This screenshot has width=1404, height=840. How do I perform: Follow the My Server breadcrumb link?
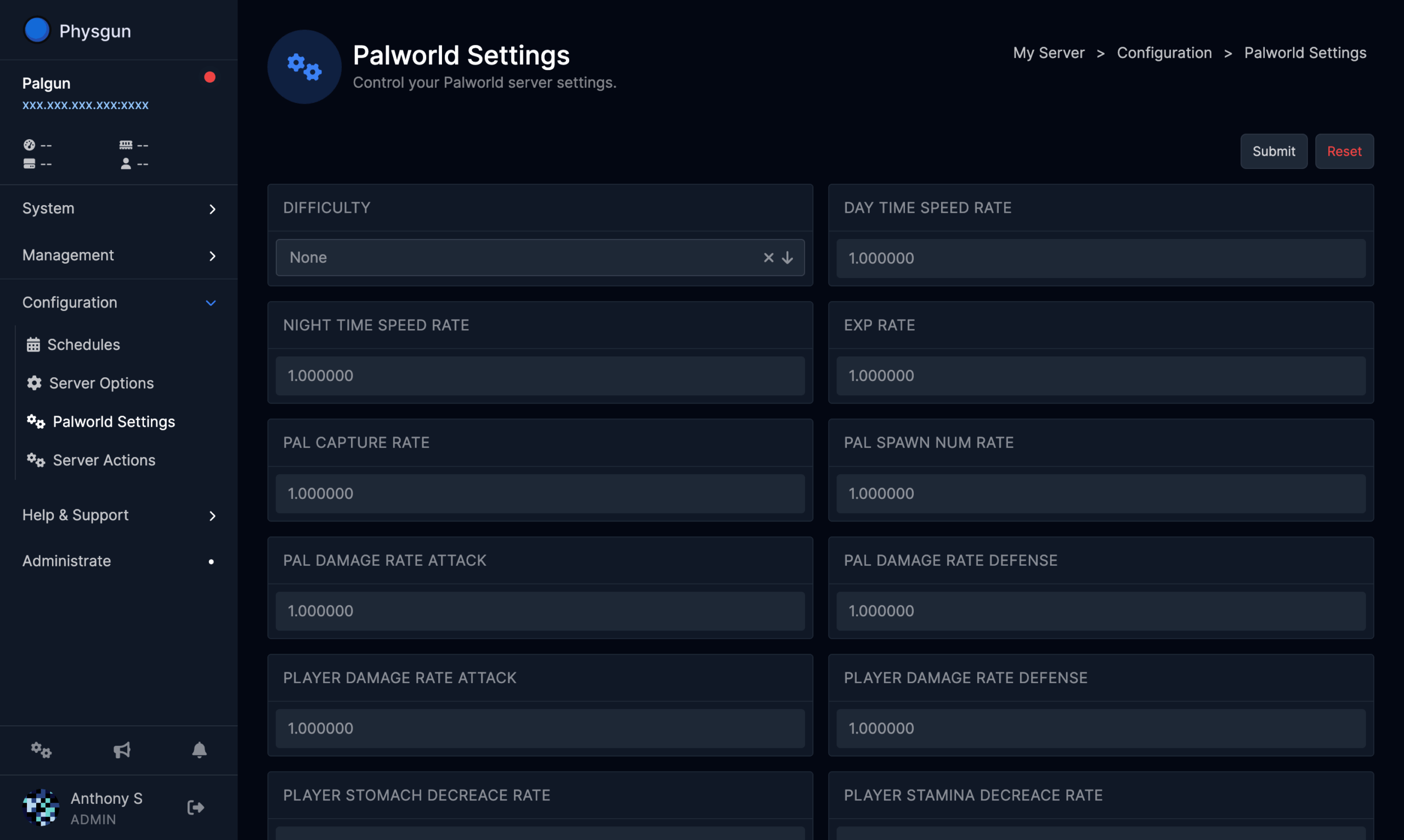pyautogui.click(x=1049, y=53)
